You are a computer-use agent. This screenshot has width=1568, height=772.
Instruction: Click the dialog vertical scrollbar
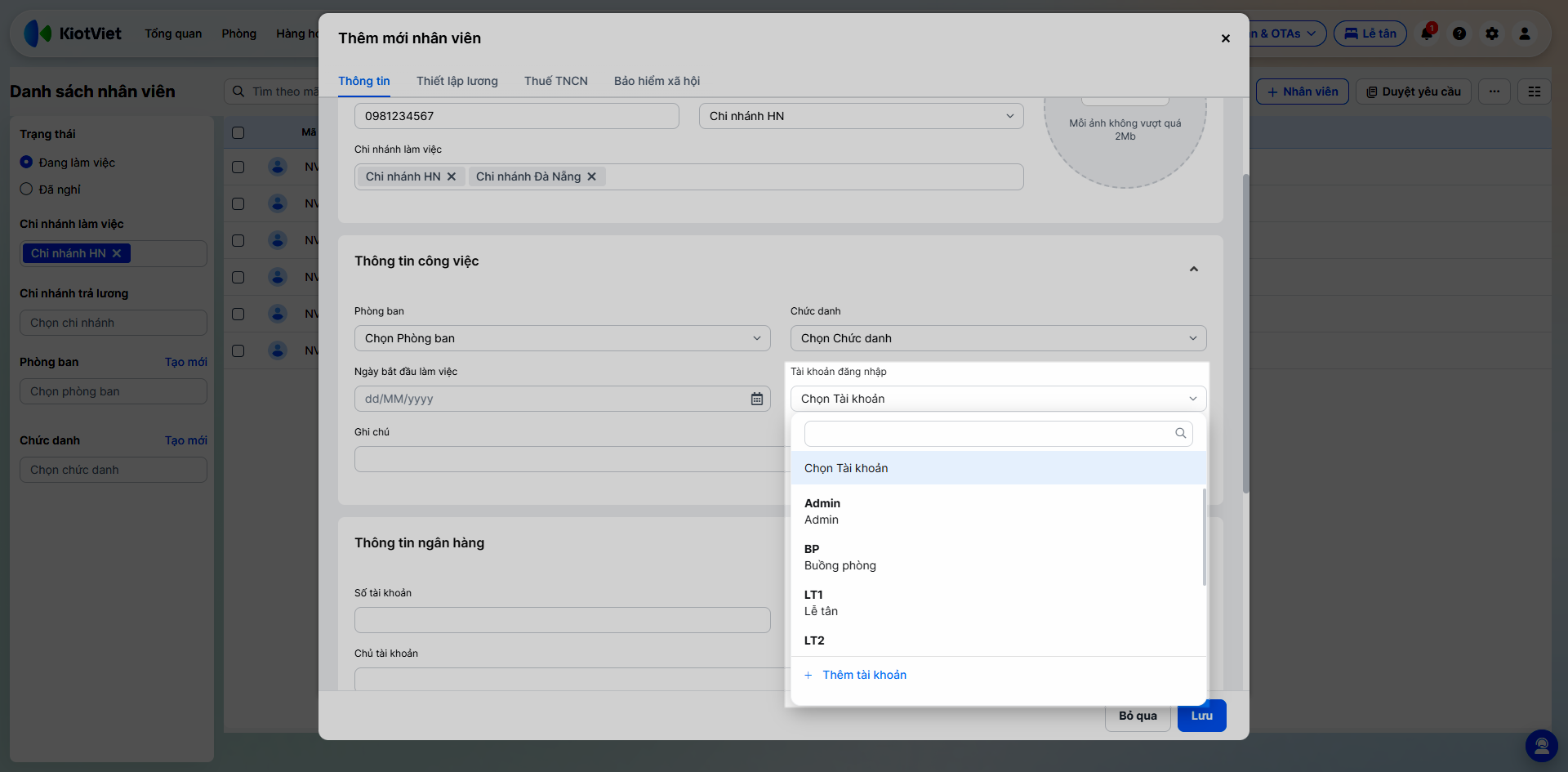point(1245,333)
